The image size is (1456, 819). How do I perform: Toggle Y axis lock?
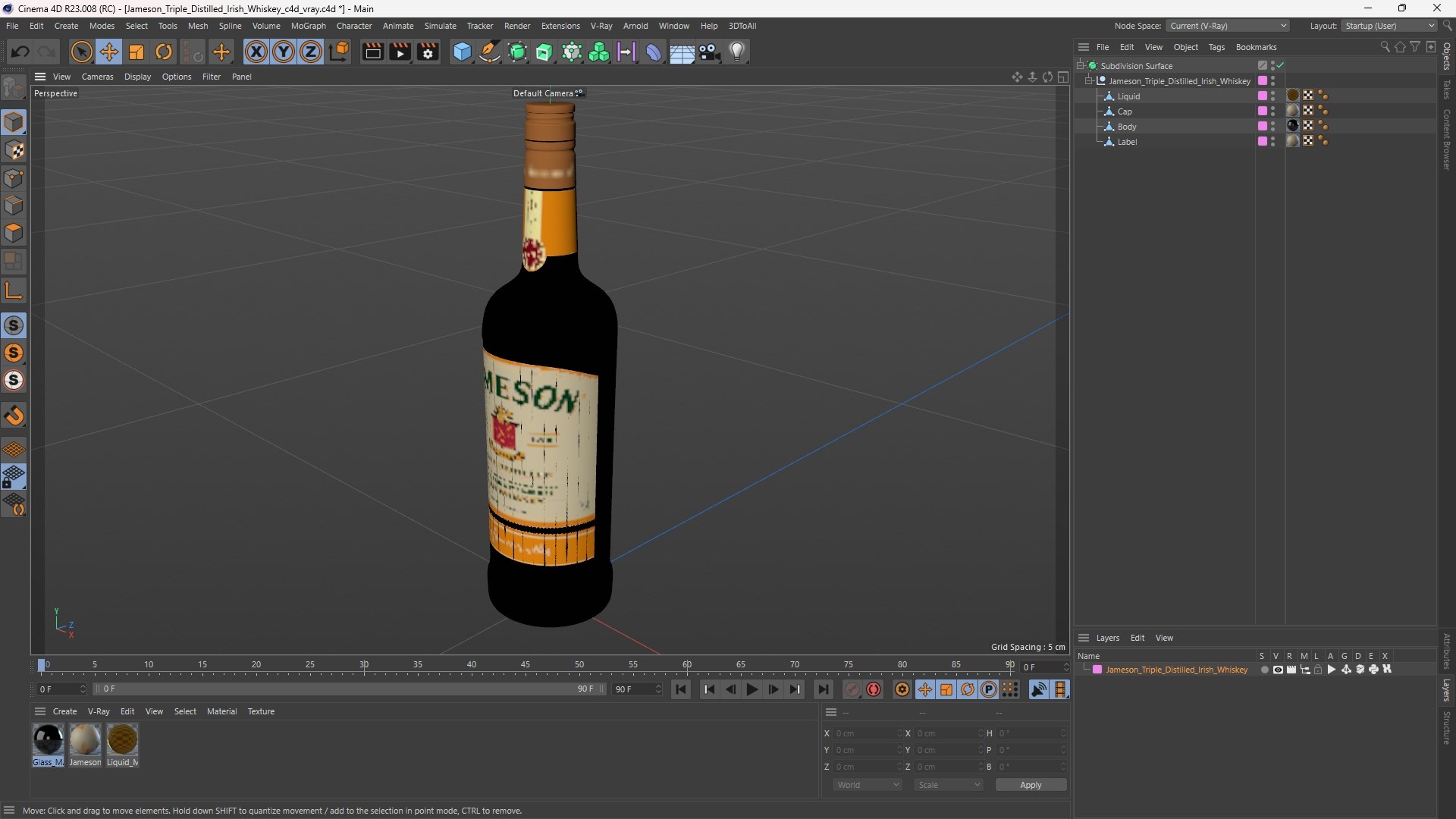[x=284, y=52]
